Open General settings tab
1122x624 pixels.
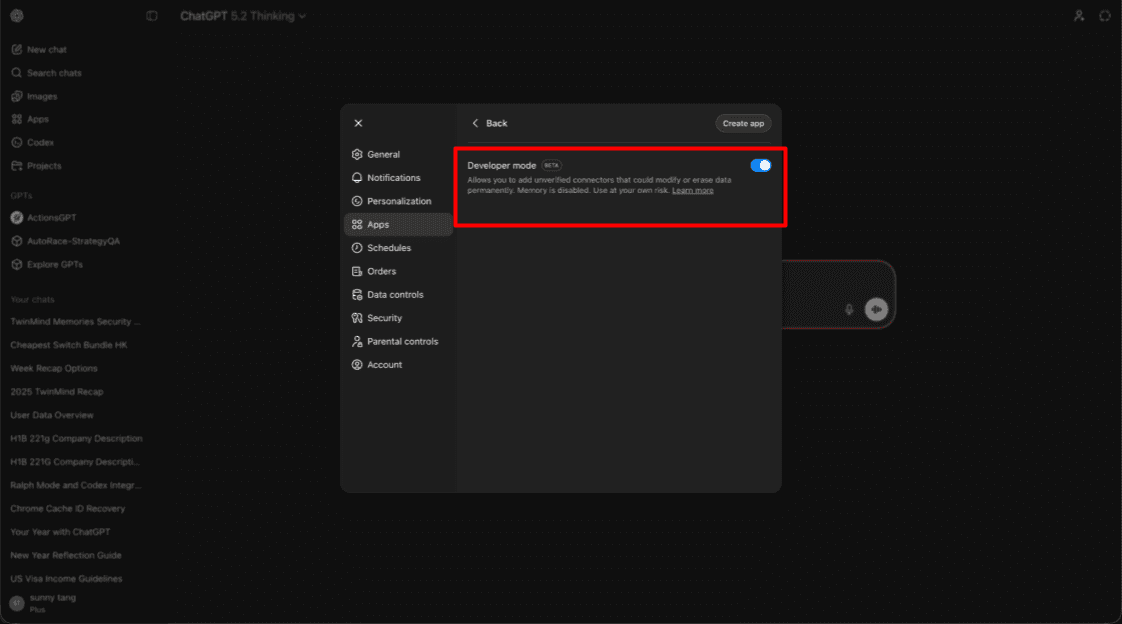(x=399, y=155)
